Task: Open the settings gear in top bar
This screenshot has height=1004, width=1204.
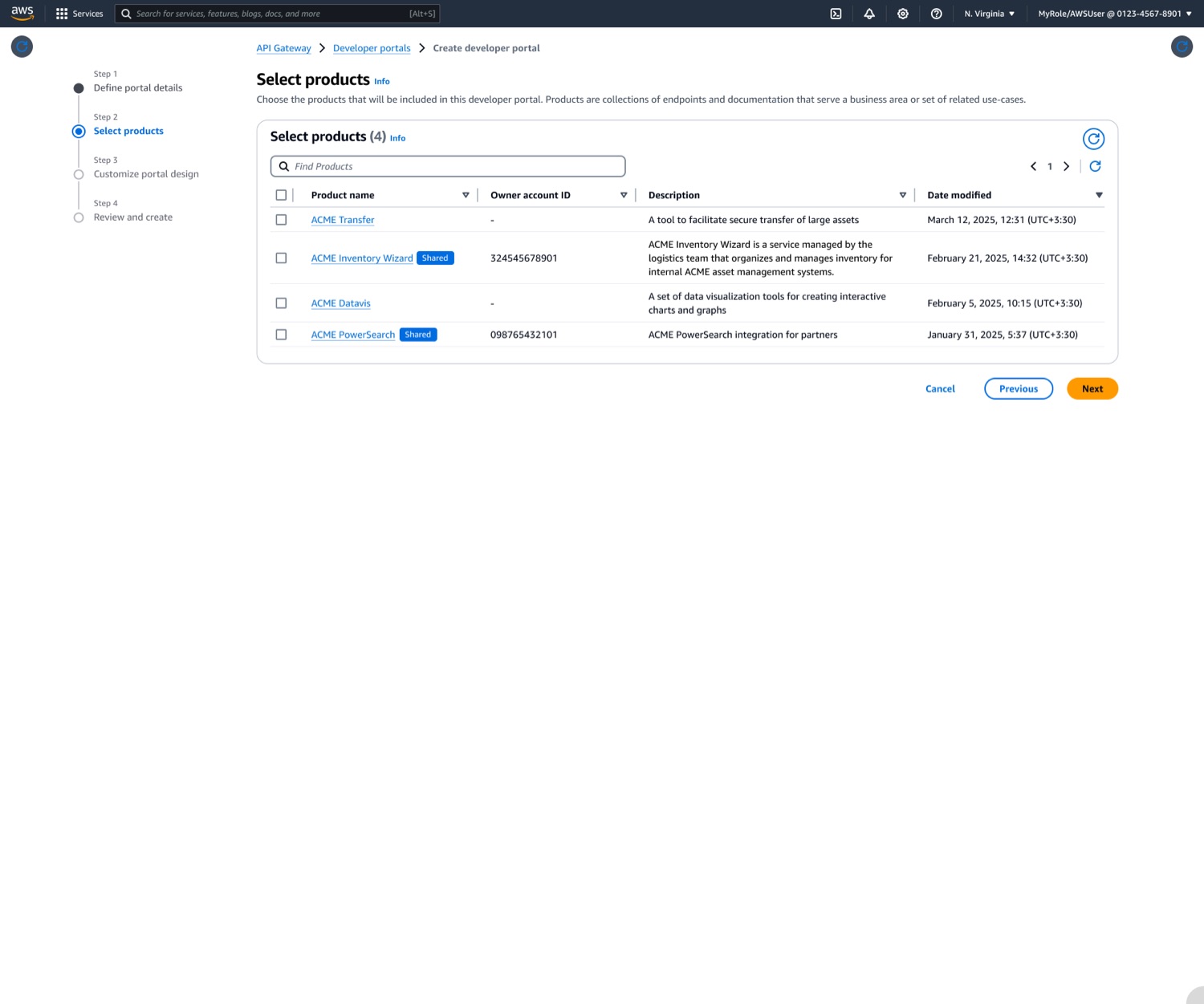Action: (x=903, y=14)
